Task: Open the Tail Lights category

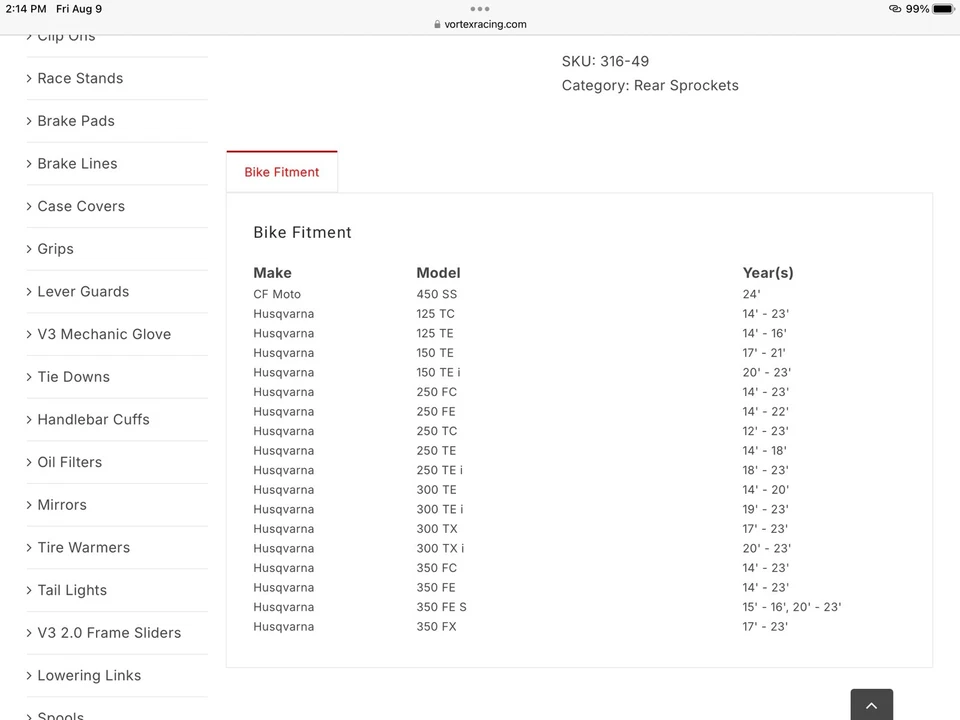Action: coord(72,590)
